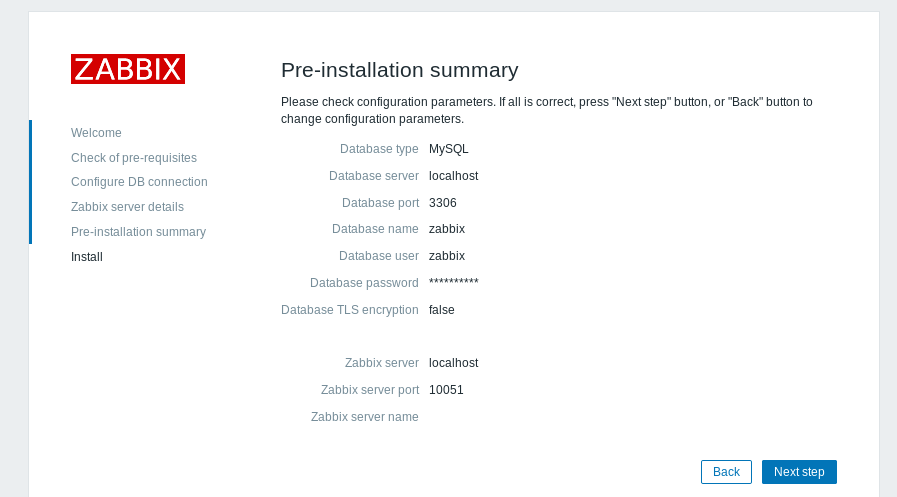Click the Zabbix server port 10051 value
Viewport: 897px width, 497px height.
(446, 389)
